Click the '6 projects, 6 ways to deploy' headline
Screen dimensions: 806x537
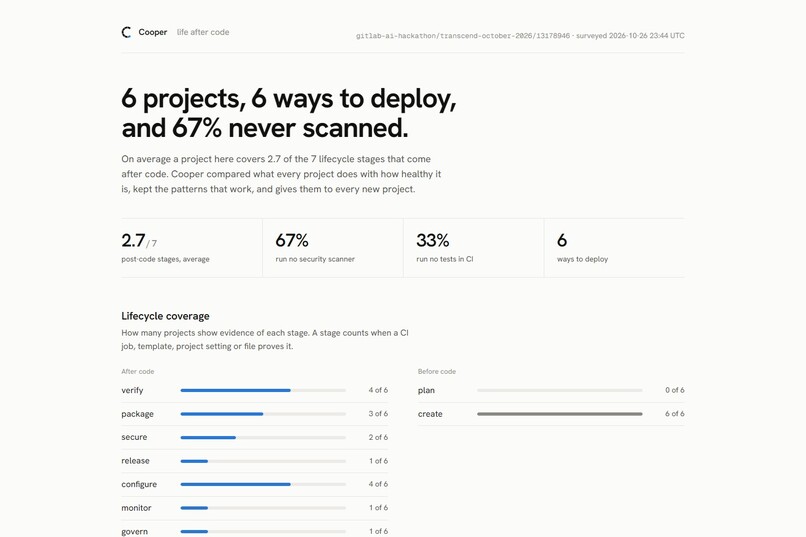[x=289, y=113]
